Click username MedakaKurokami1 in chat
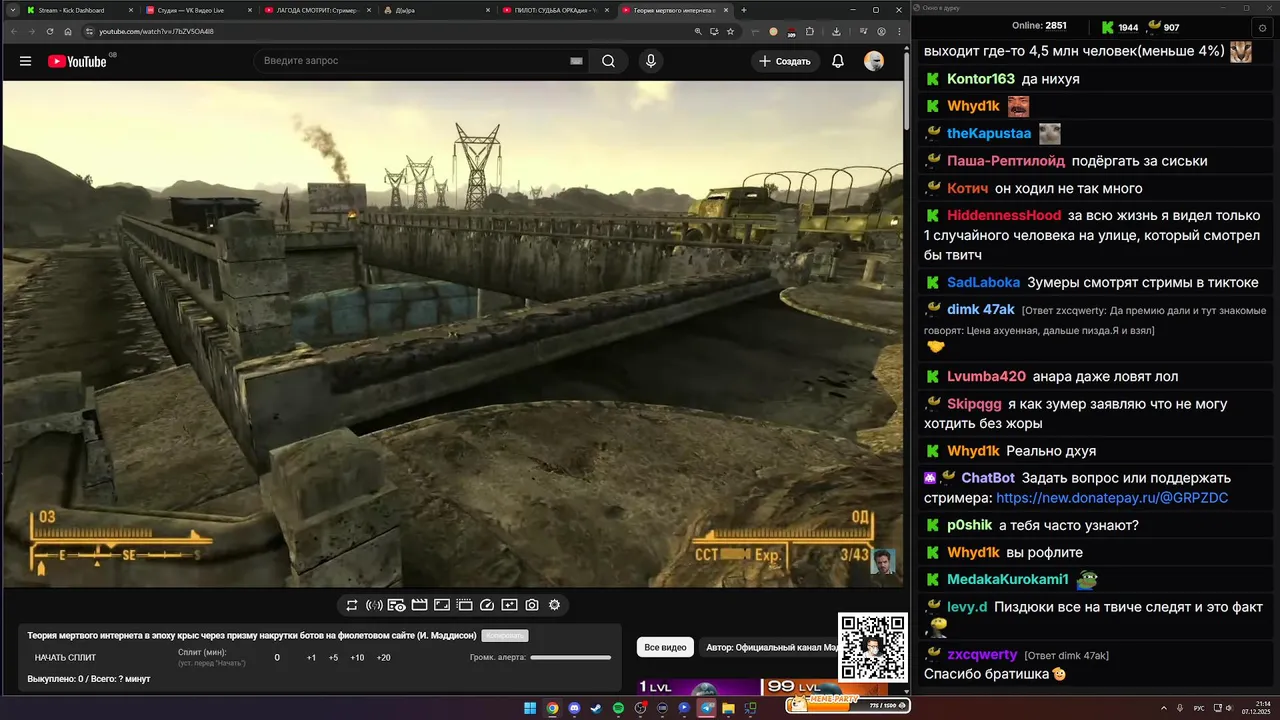The width and height of the screenshot is (1280, 720). [1008, 580]
